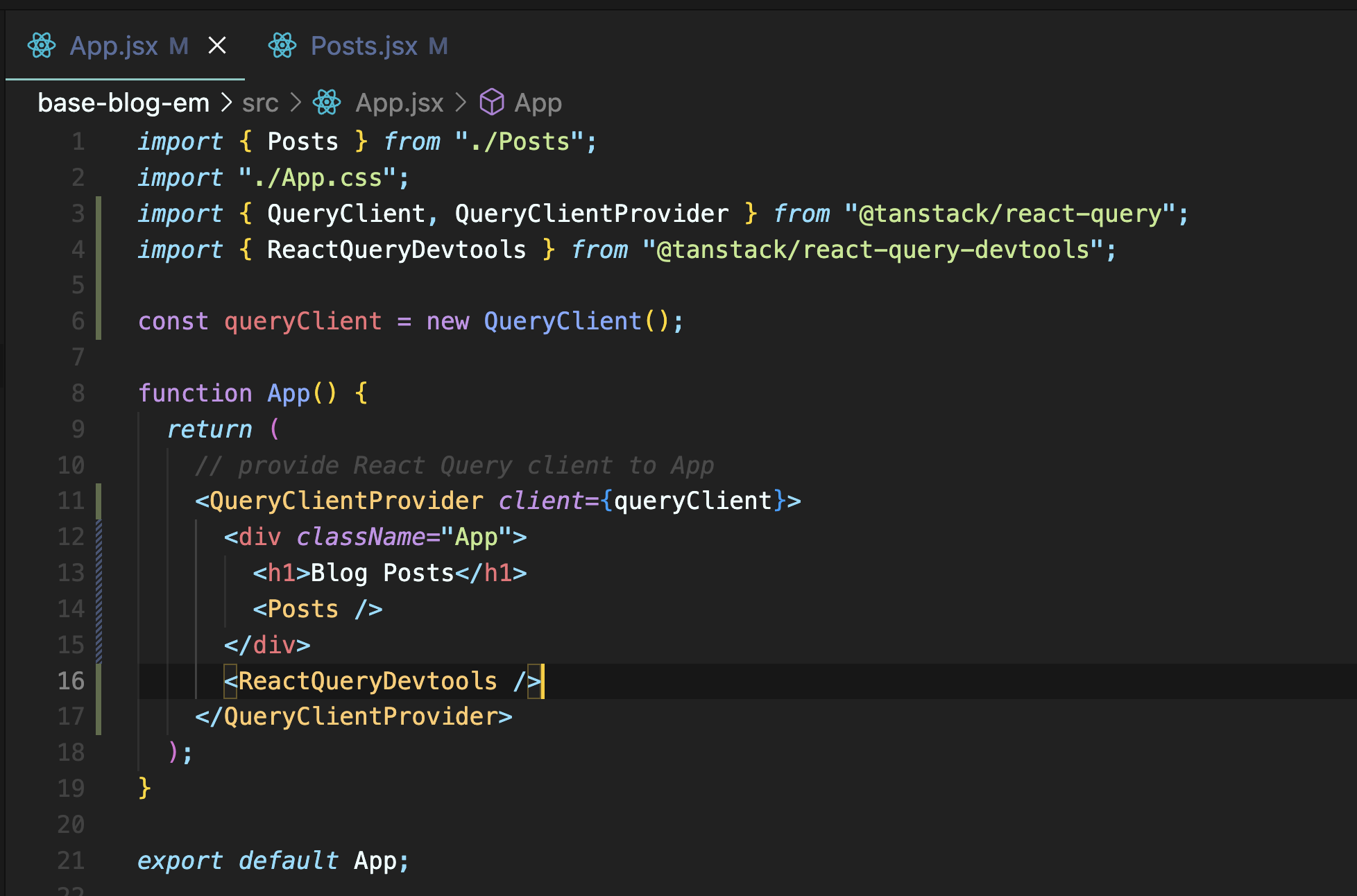Click function App declaration name

pyautogui.click(x=289, y=393)
